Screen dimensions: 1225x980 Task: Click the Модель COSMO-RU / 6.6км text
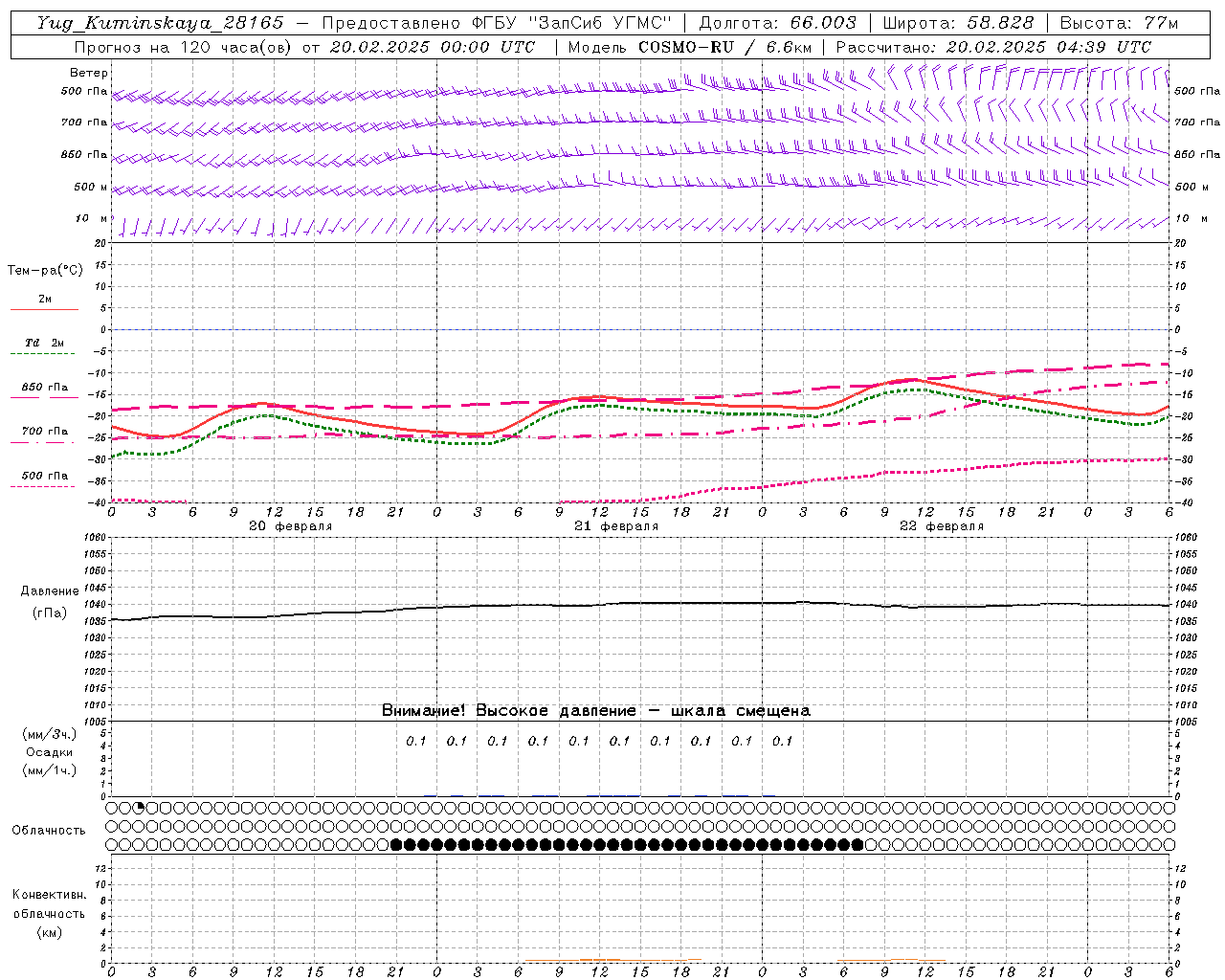690,47
